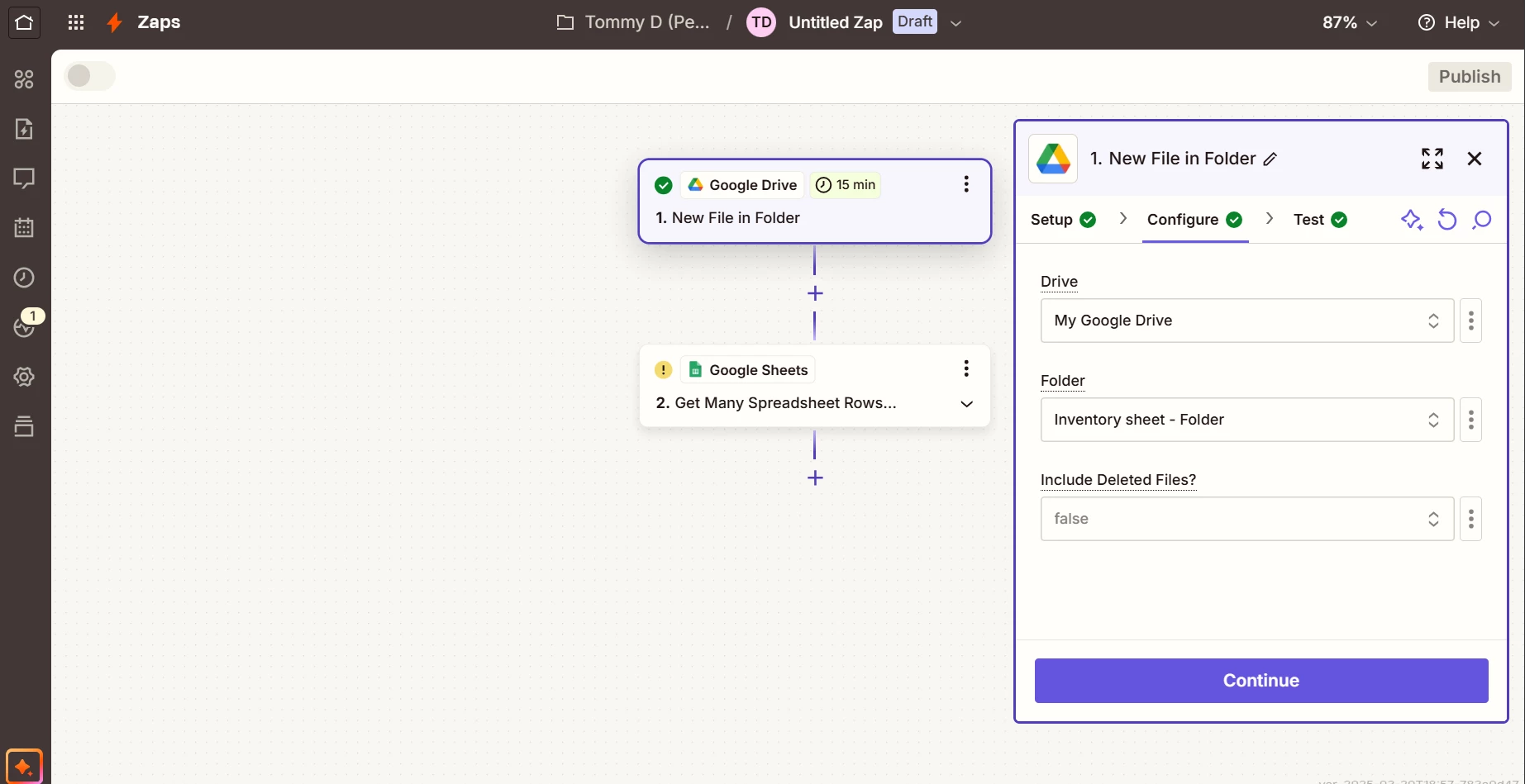The width and height of the screenshot is (1525, 784).
Task: Expand the Get Many Spreadsheet Rows chevron
Action: click(x=967, y=404)
